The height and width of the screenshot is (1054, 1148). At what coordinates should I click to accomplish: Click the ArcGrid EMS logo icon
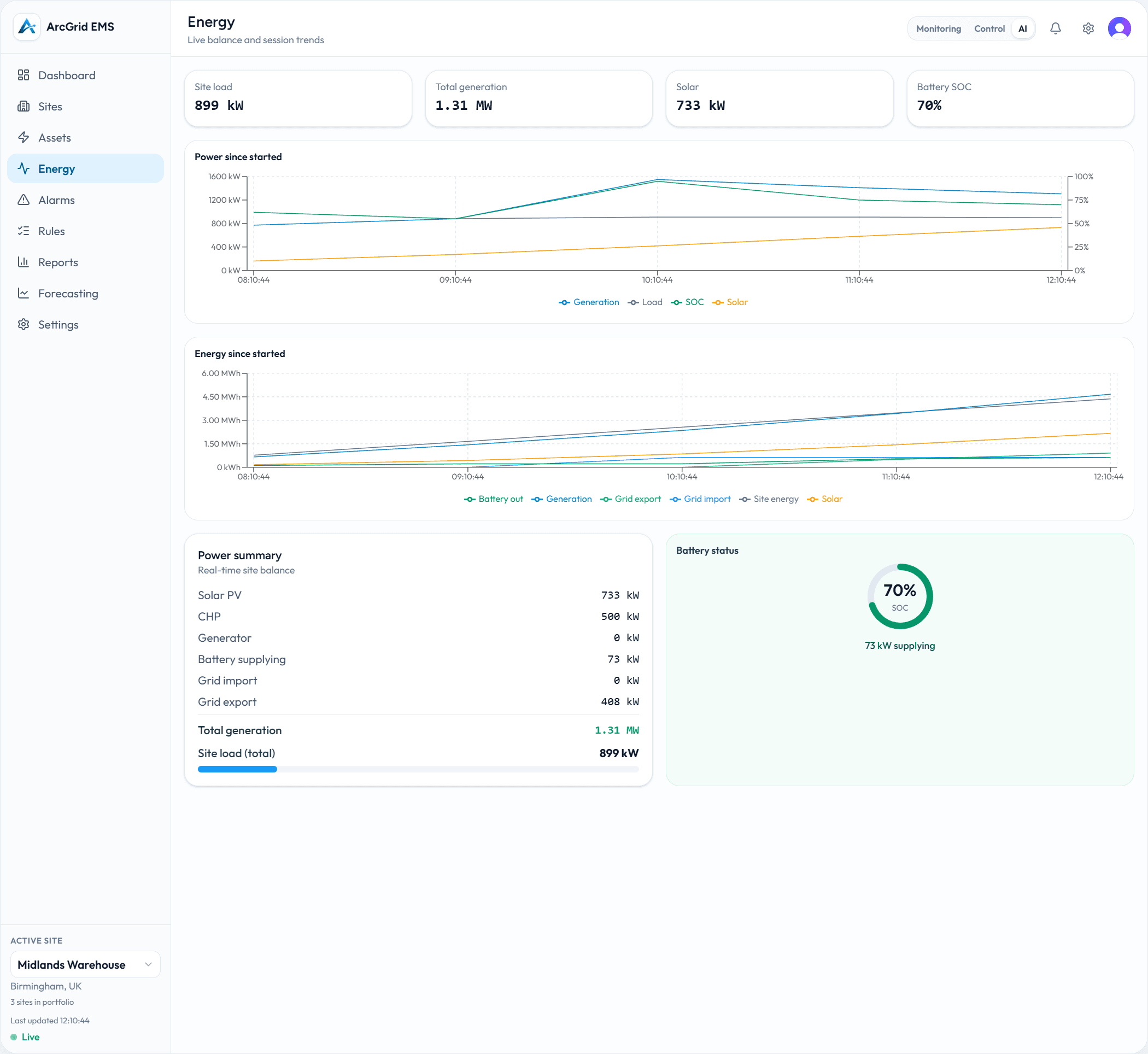(x=27, y=27)
